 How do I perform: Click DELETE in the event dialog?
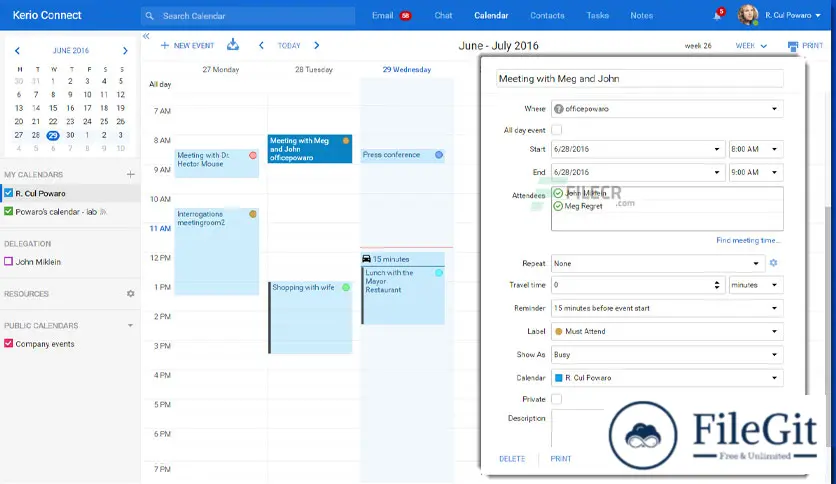(512, 458)
